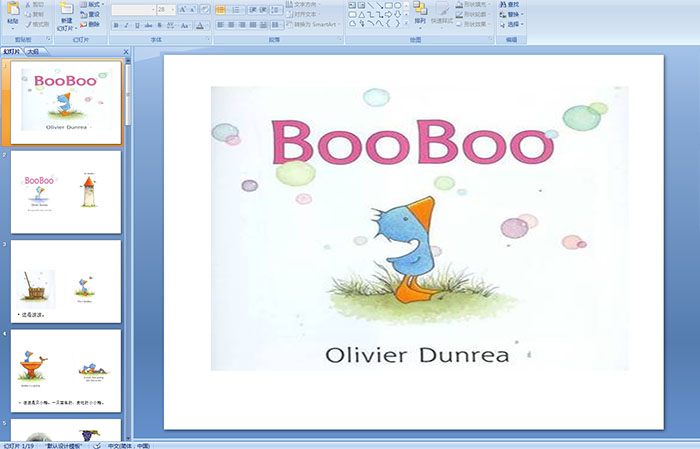Viewport: 700px width, 449px height.
Task: Open the Character Spacing (AV) dropdown
Action: 171,25
